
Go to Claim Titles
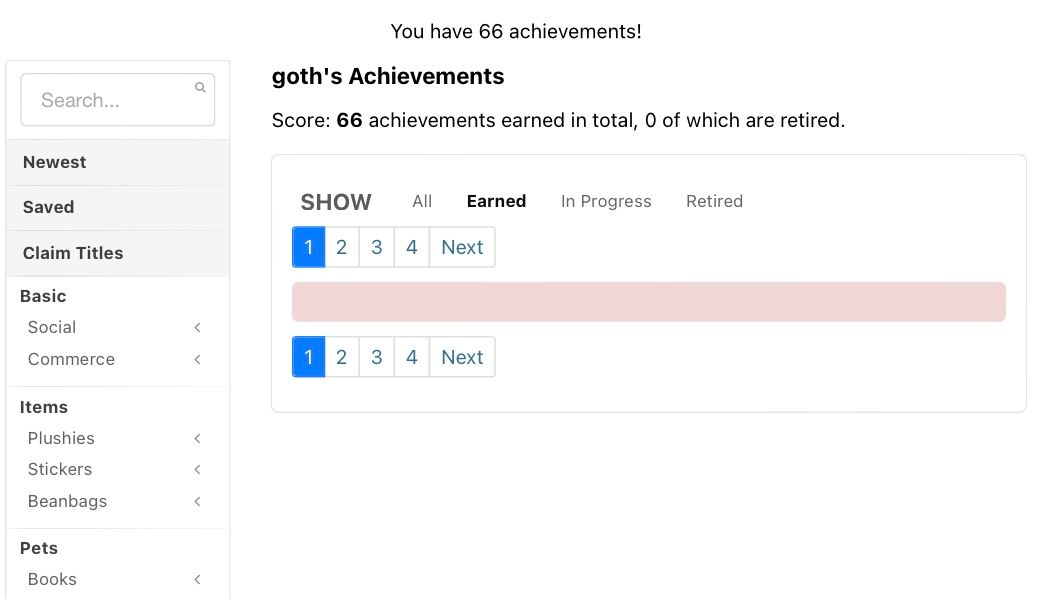click(73, 253)
